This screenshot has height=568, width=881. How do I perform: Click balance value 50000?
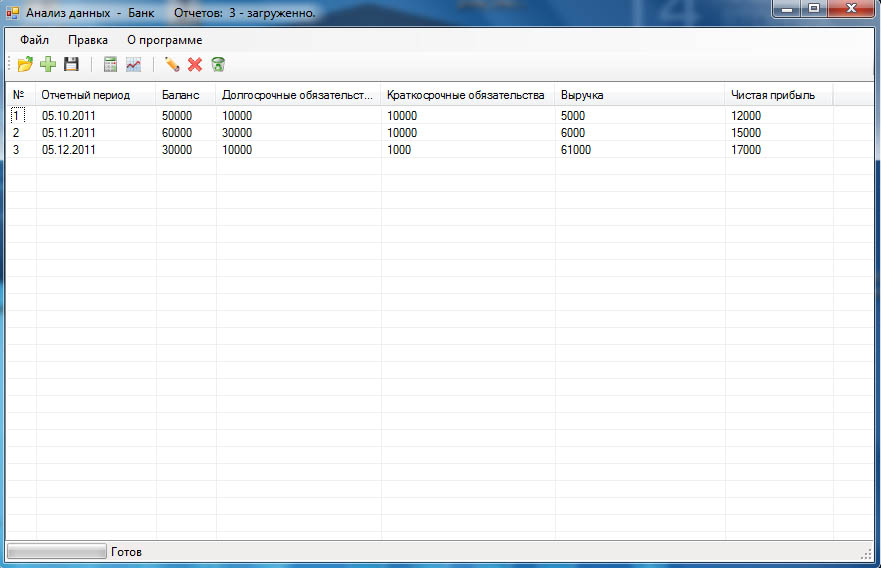coord(177,116)
